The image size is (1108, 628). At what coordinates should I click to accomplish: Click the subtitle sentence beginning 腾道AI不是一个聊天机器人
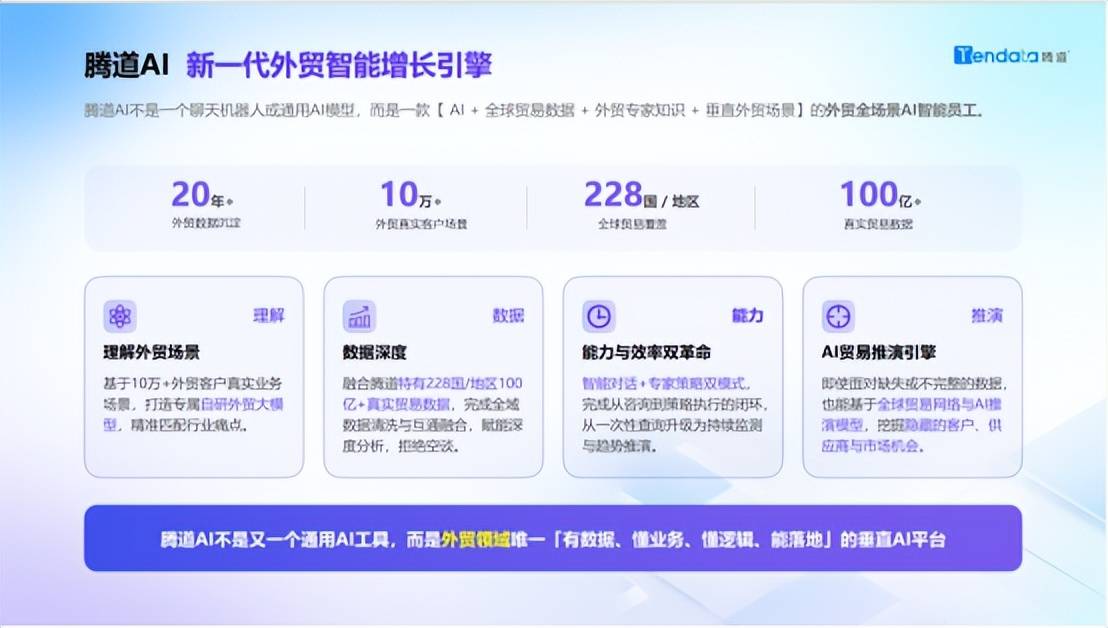534,110
